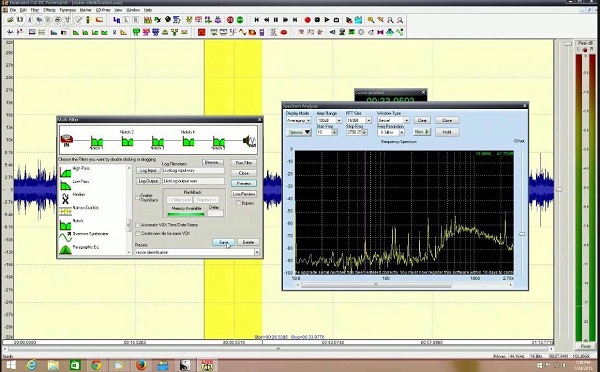The width and height of the screenshot is (600, 372).
Task: Select the IN source icon in Multi Filter chain
Action: tap(67, 140)
